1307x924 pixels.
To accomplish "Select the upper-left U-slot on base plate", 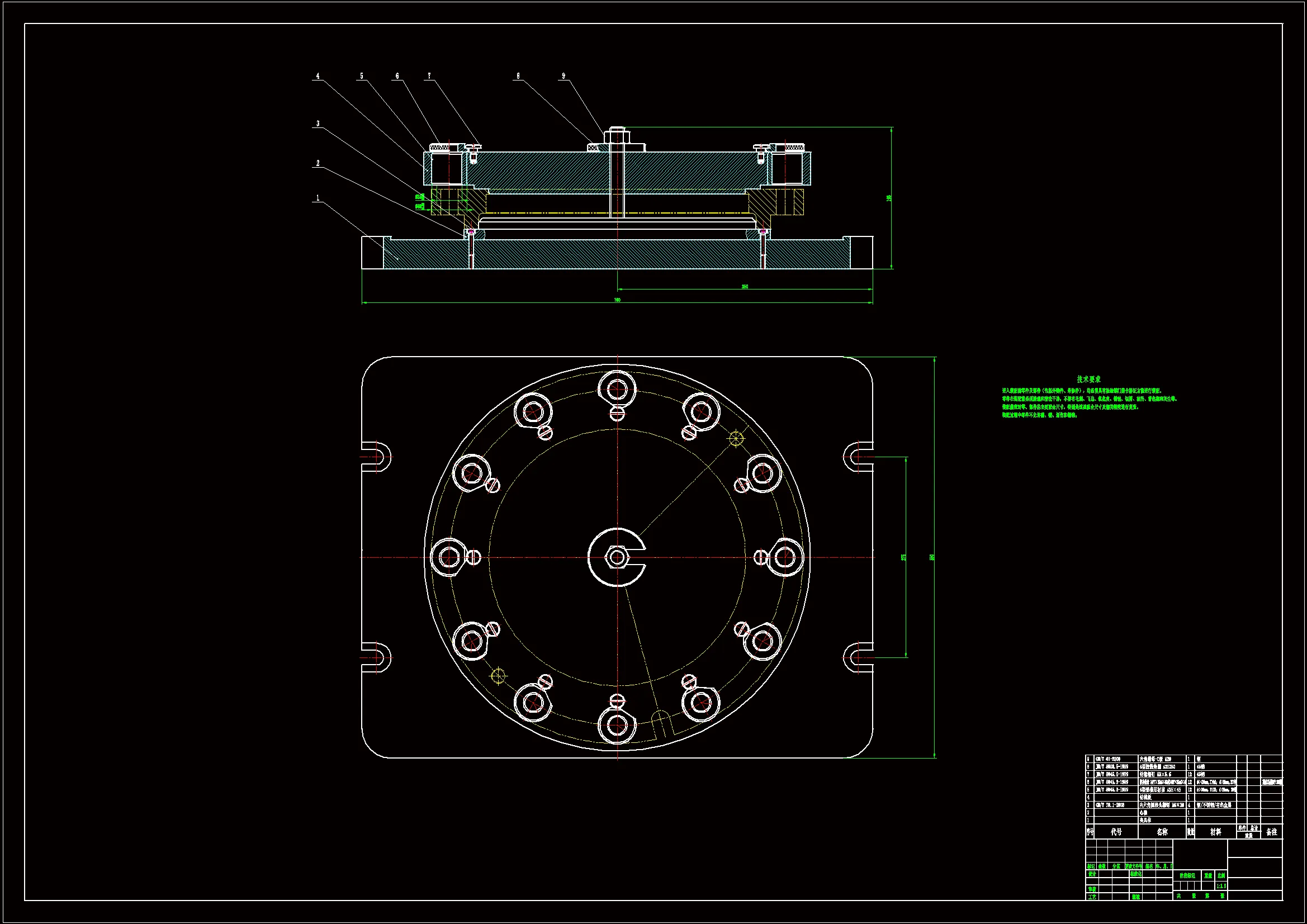I will (378, 457).
